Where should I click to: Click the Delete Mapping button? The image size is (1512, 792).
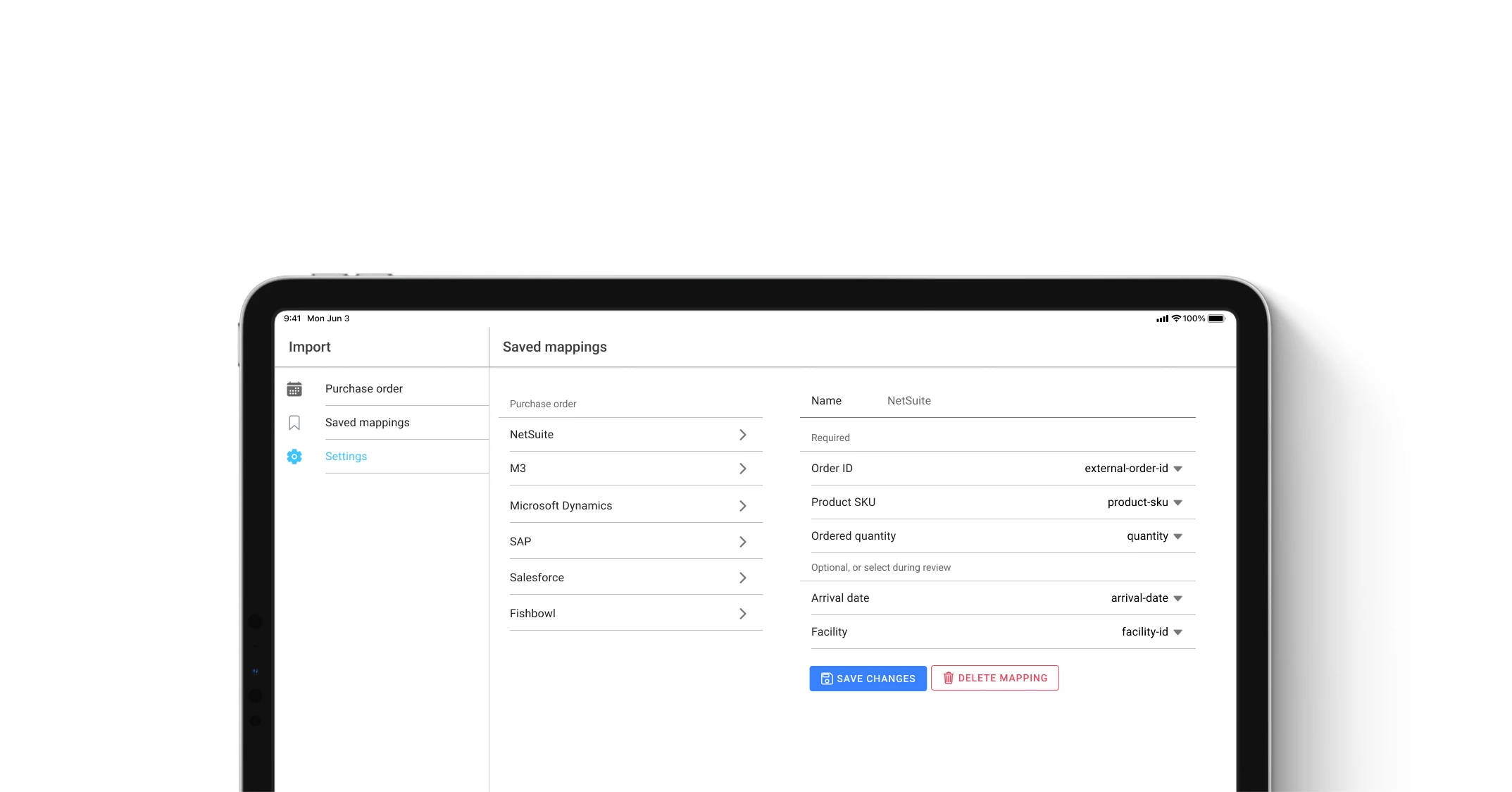[994, 678]
